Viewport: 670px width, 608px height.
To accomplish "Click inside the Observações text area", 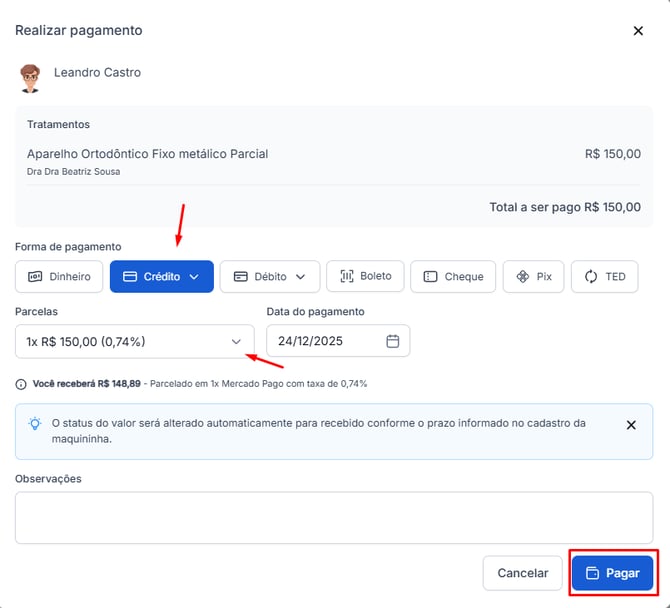I will tap(333, 517).
